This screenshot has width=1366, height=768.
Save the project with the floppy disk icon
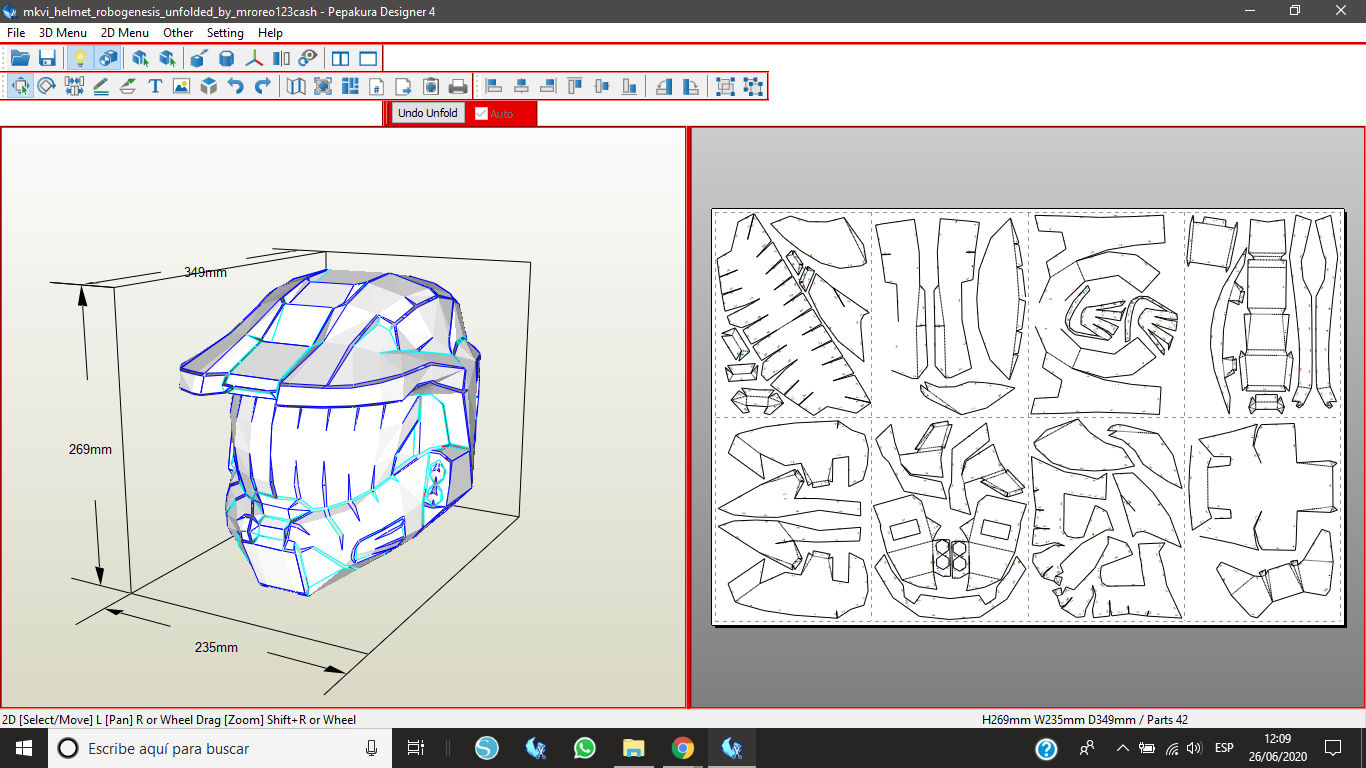(x=47, y=58)
